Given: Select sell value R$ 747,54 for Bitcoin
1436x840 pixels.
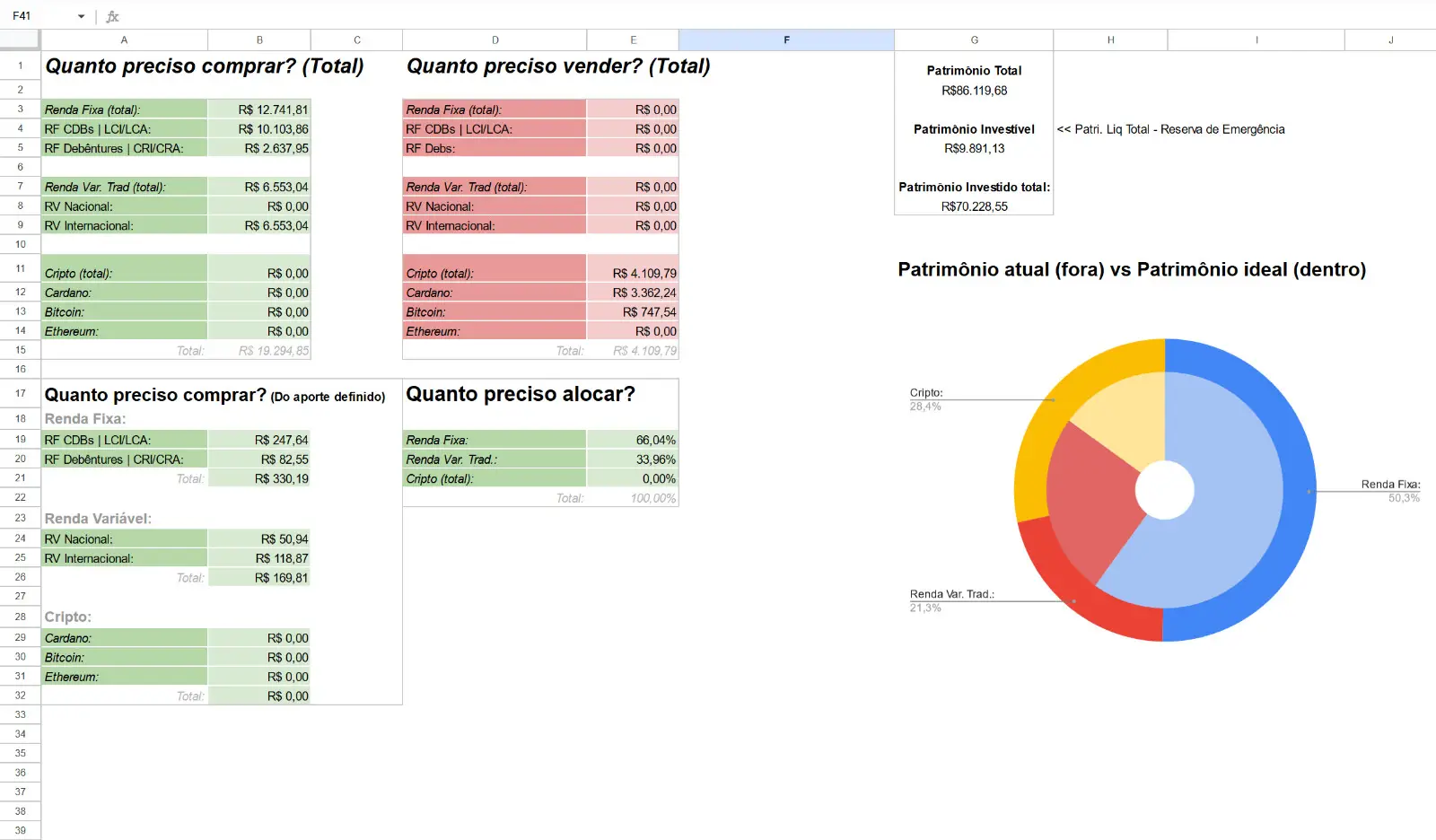Looking at the screenshot, I should [633, 312].
